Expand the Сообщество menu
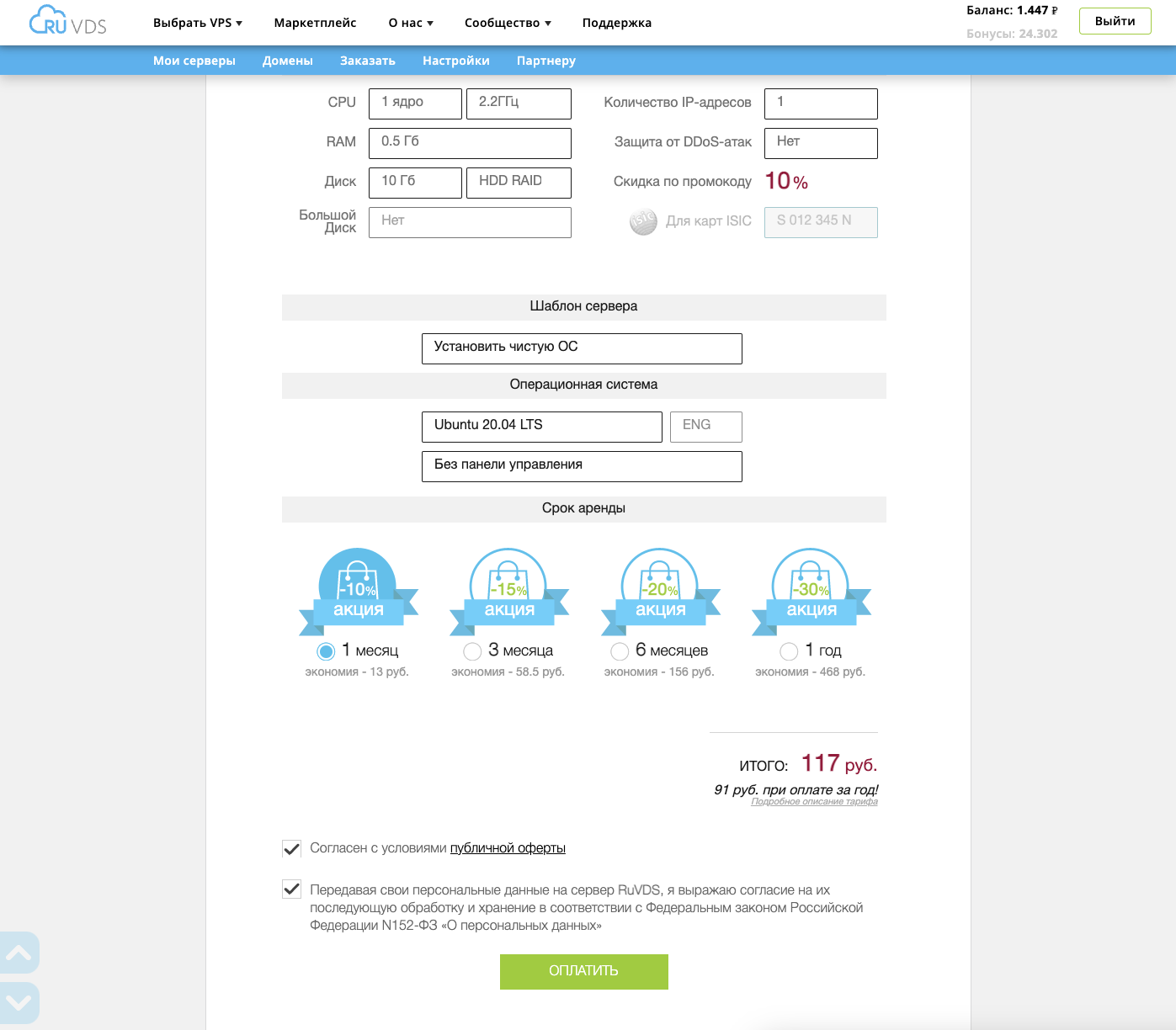The width and height of the screenshot is (1176, 1030). (508, 23)
